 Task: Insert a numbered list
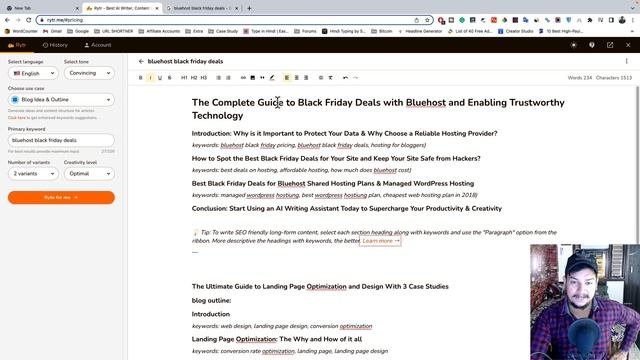click(x=228, y=78)
